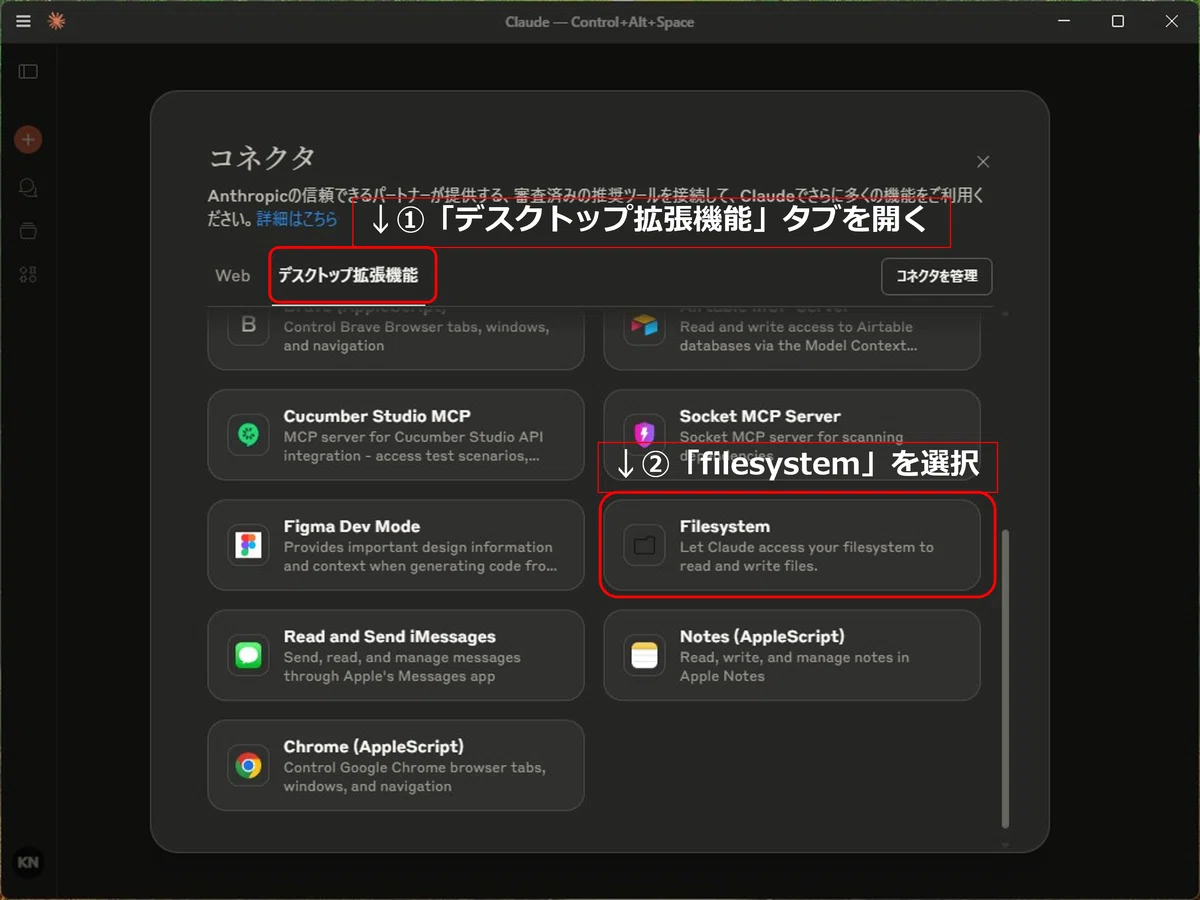Open the Cucumber Studio MCP card

tap(396, 435)
